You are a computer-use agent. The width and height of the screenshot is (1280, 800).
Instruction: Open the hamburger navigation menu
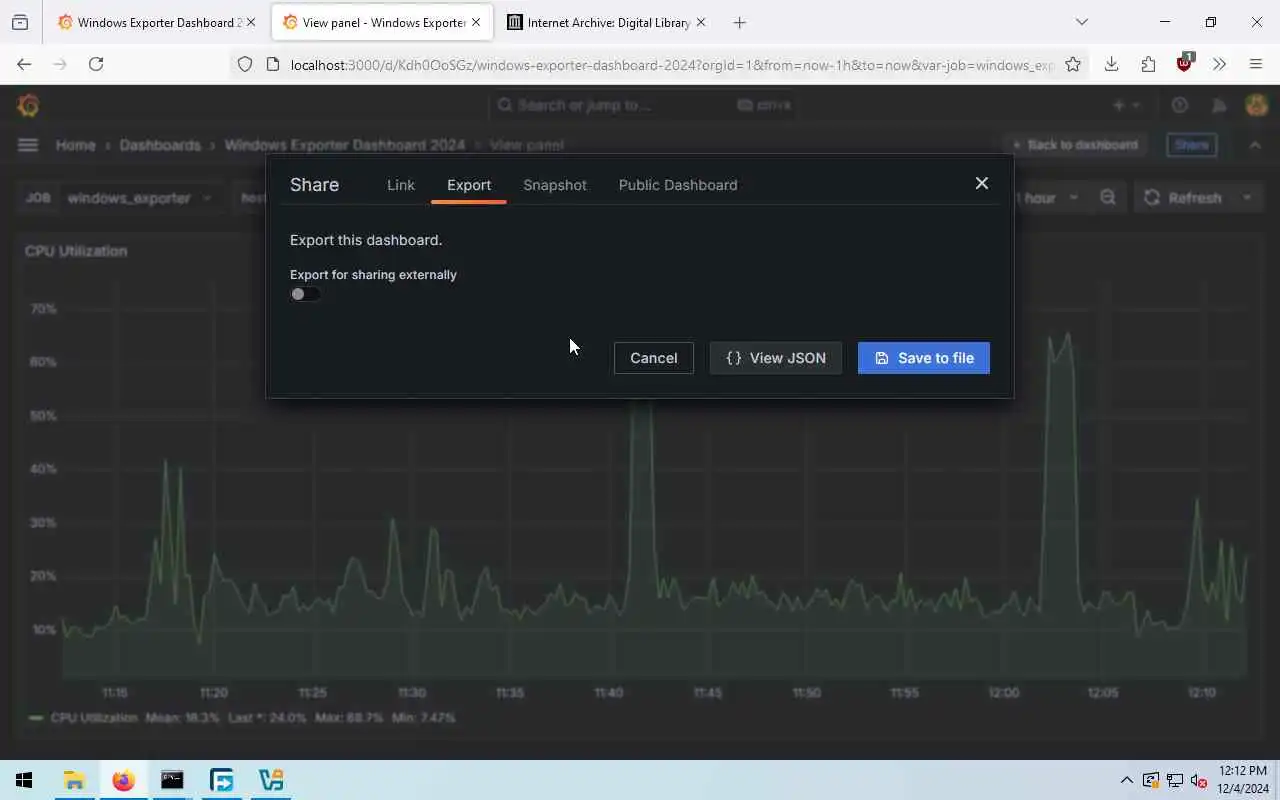point(28,145)
